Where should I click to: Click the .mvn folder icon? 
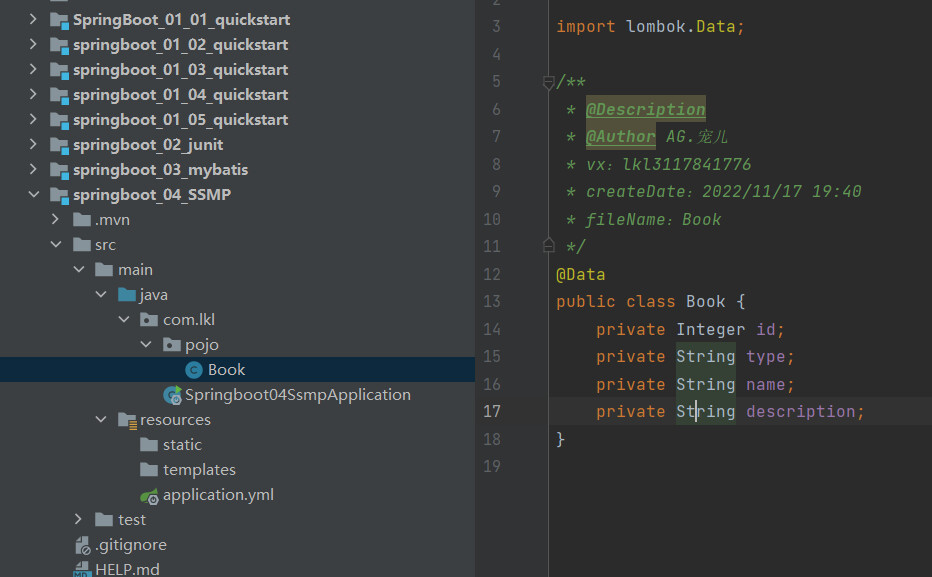(x=81, y=220)
